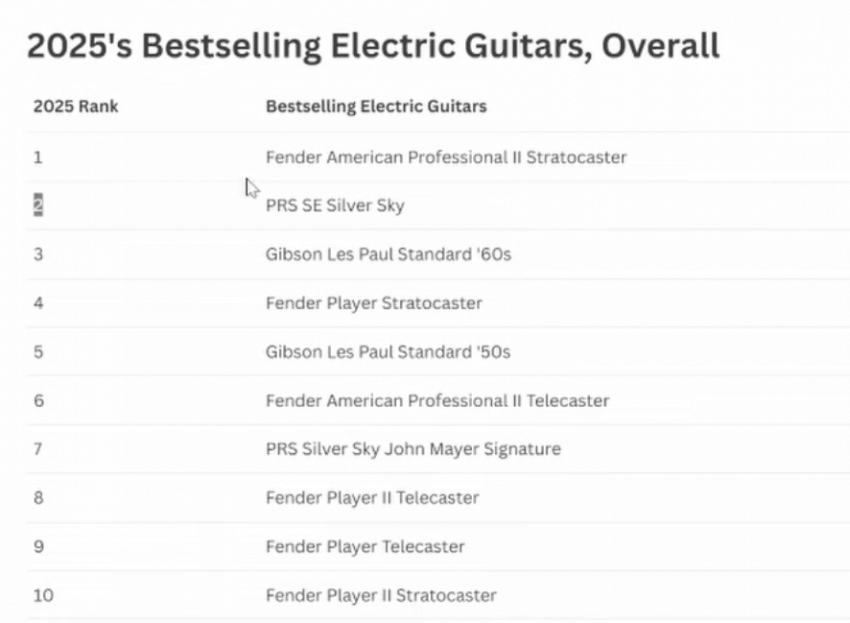Click the PRS SE Silver Sky entry
Viewport: 850px width, 623px height.
click(335, 206)
